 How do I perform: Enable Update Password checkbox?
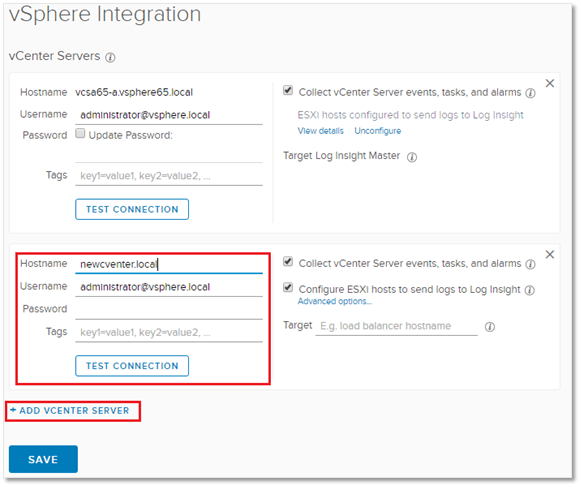coord(80,133)
